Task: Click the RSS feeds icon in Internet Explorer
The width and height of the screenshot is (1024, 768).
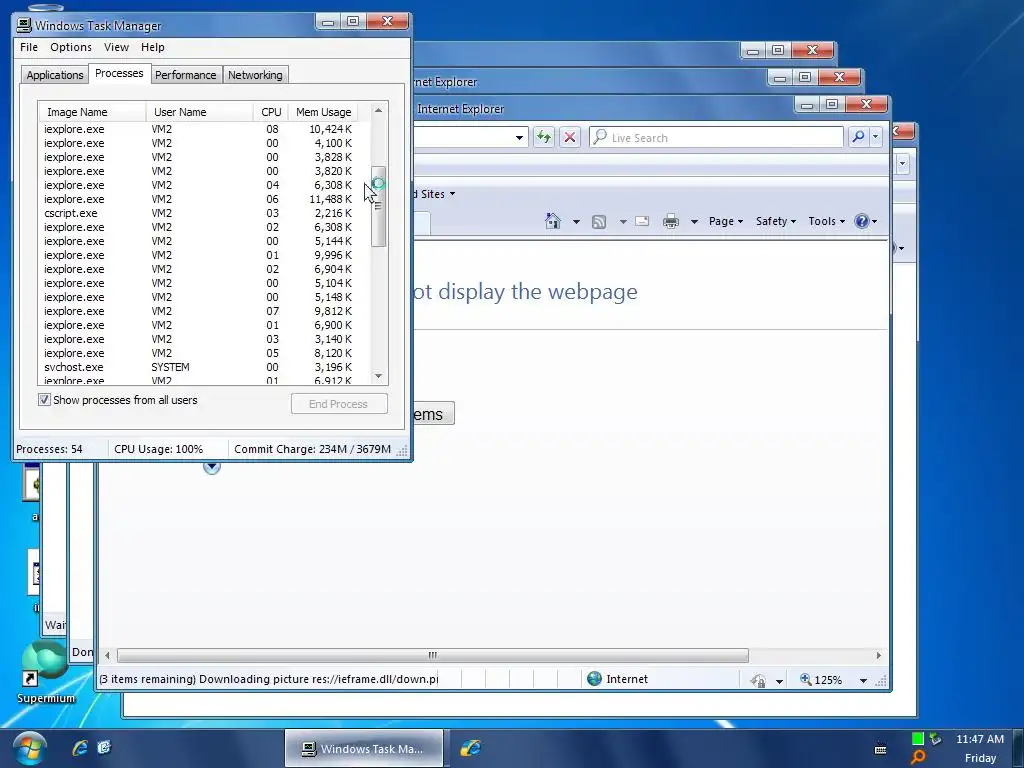Action: click(x=599, y=222)
